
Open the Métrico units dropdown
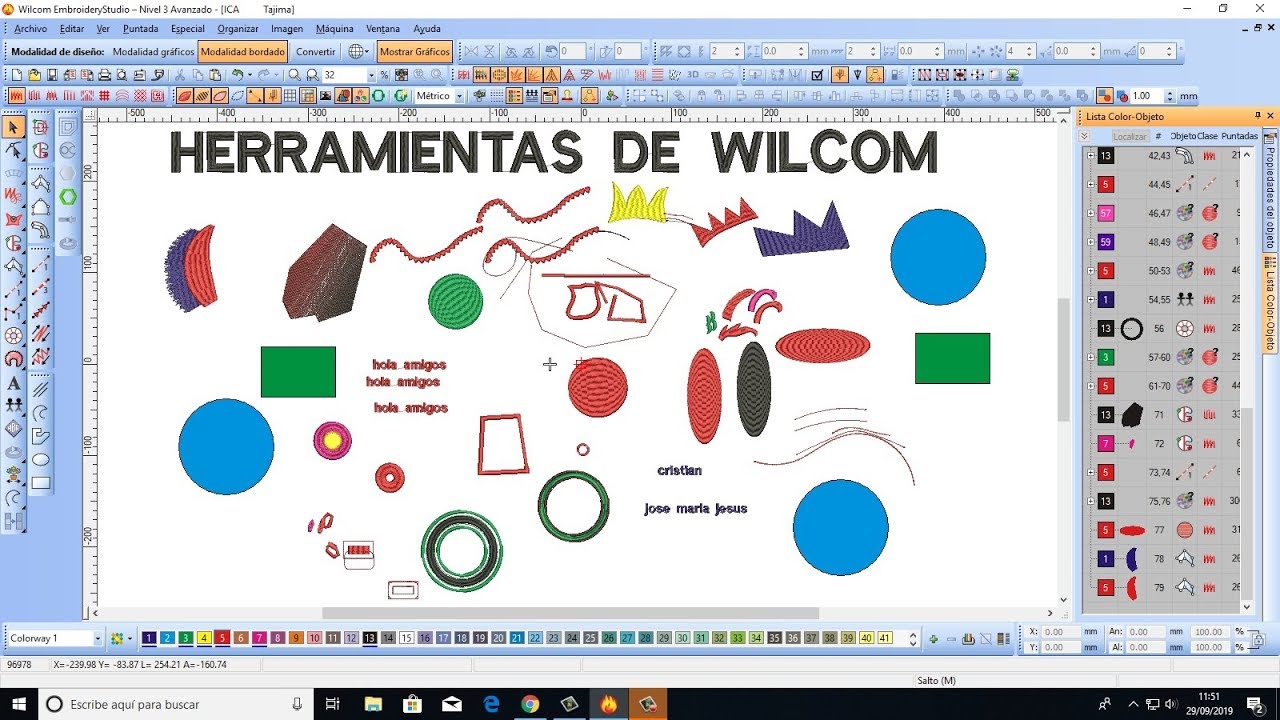[459, 96]
